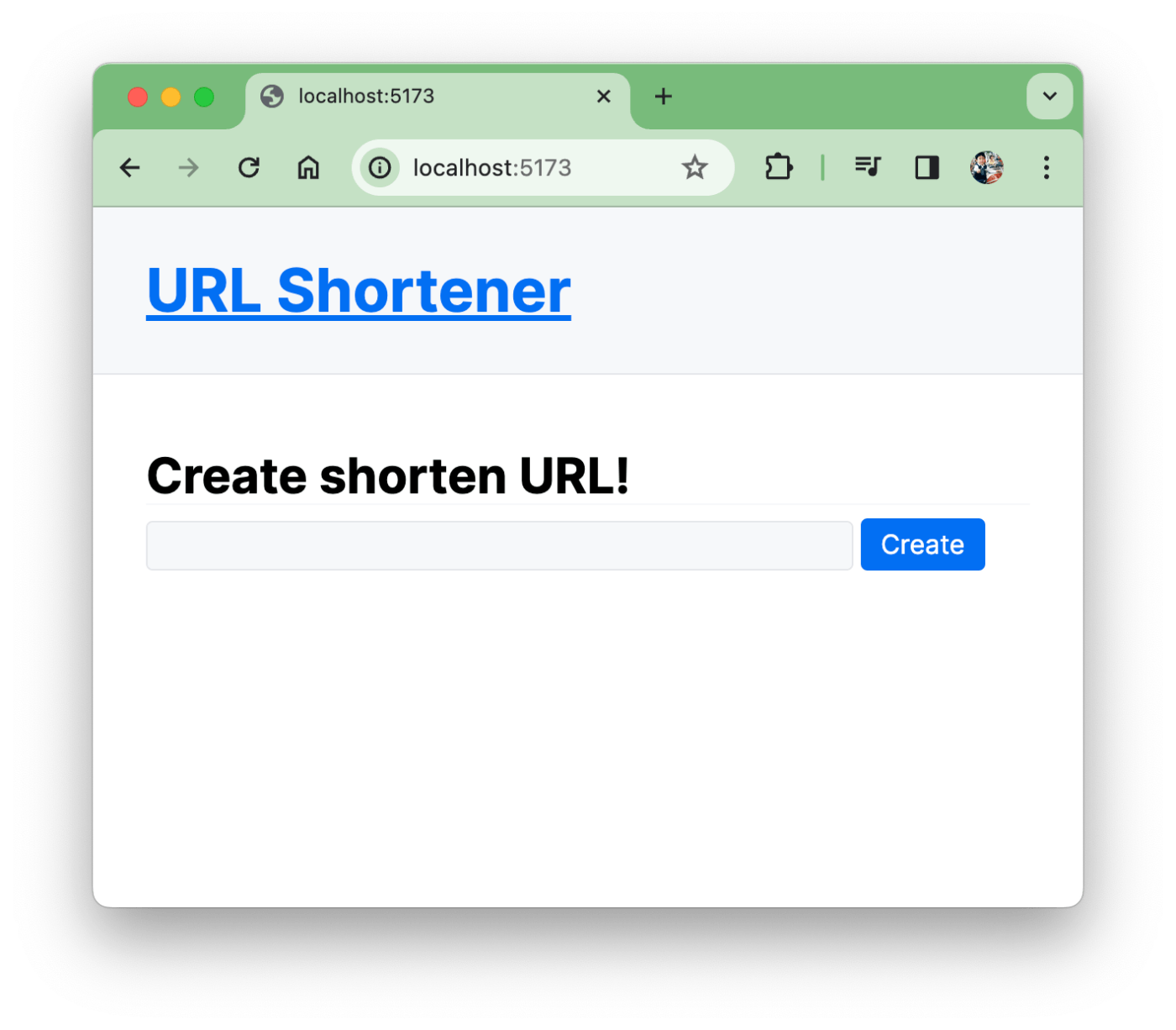
Task: Open the extensions puzzle piece menu
Action: pyautogui.click(x=779, y=167)
